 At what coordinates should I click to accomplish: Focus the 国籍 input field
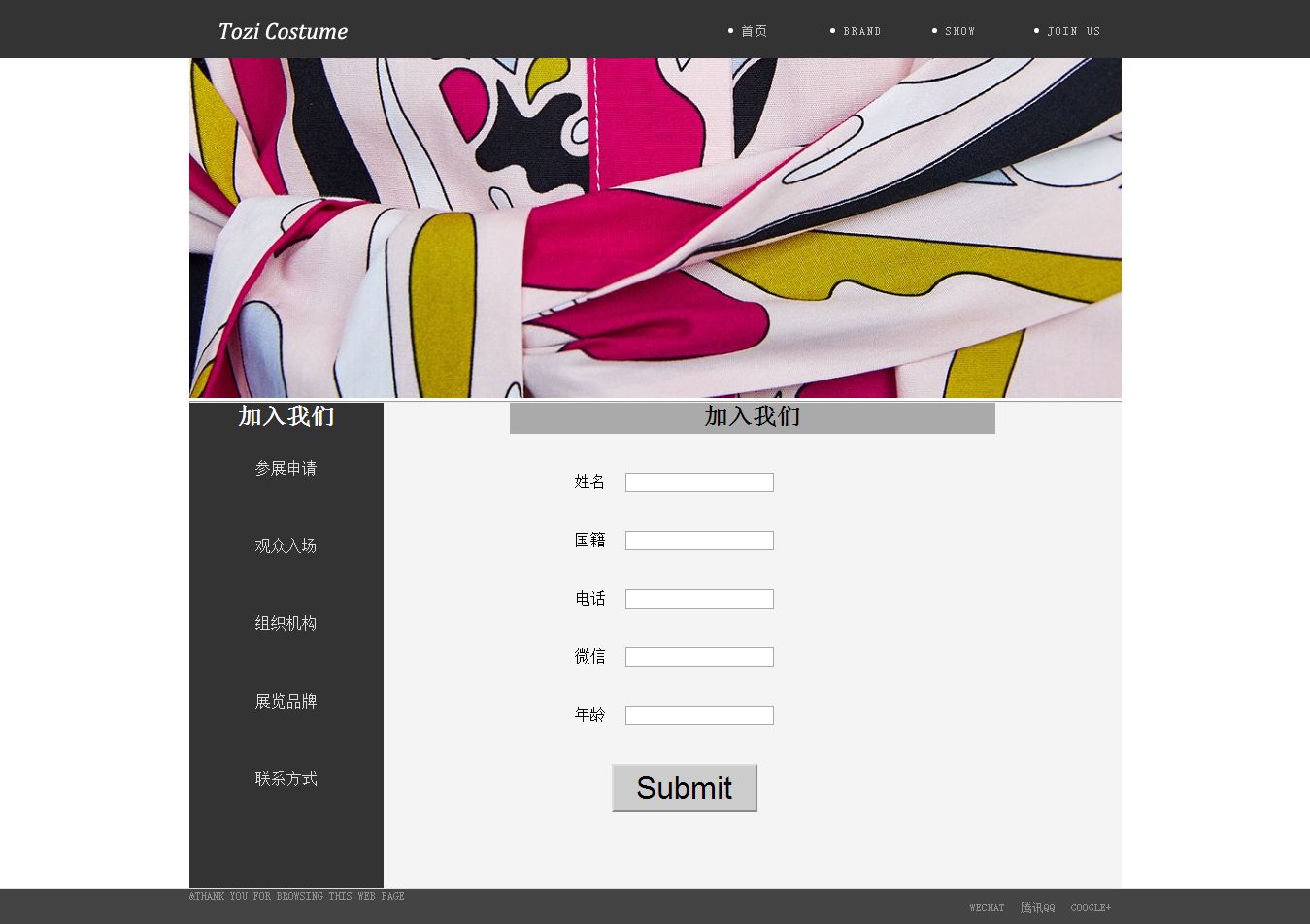click(699, 541)
